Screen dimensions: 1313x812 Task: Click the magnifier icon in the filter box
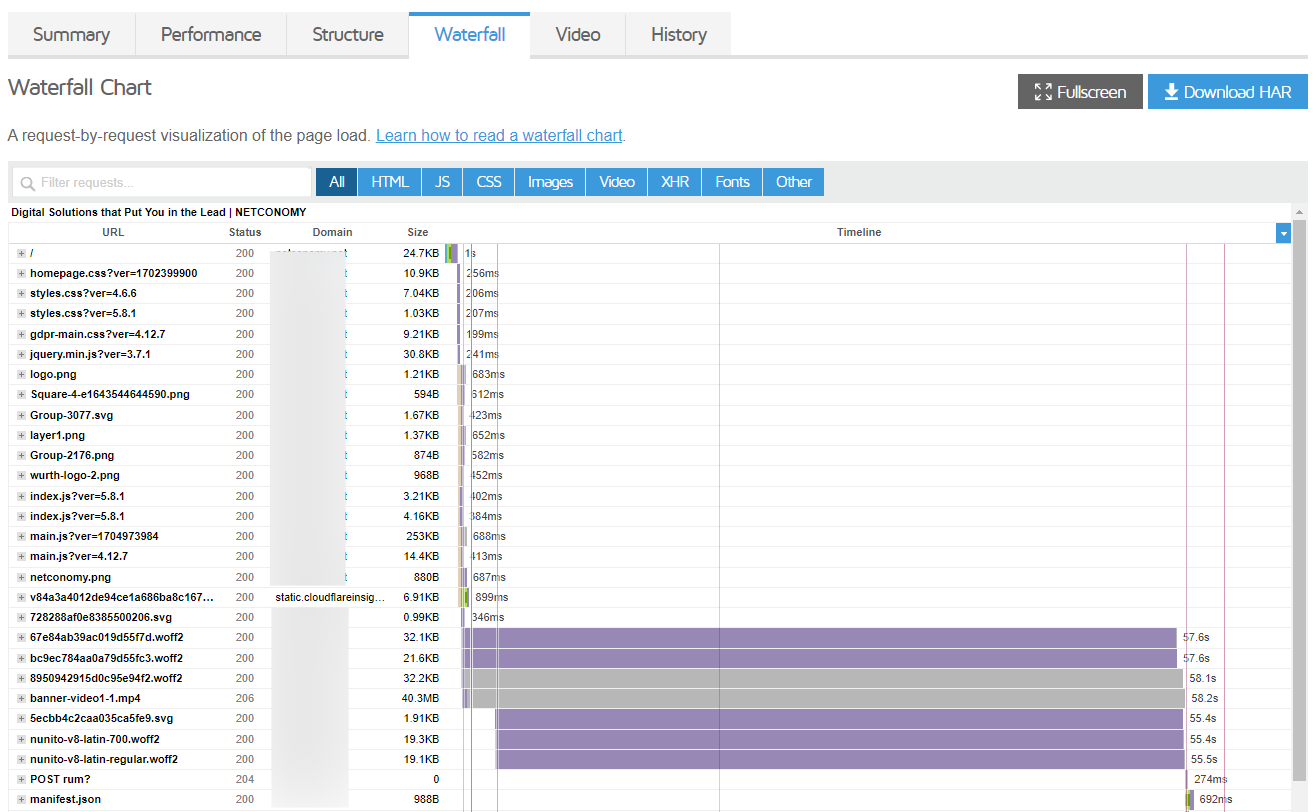point(25,183)
